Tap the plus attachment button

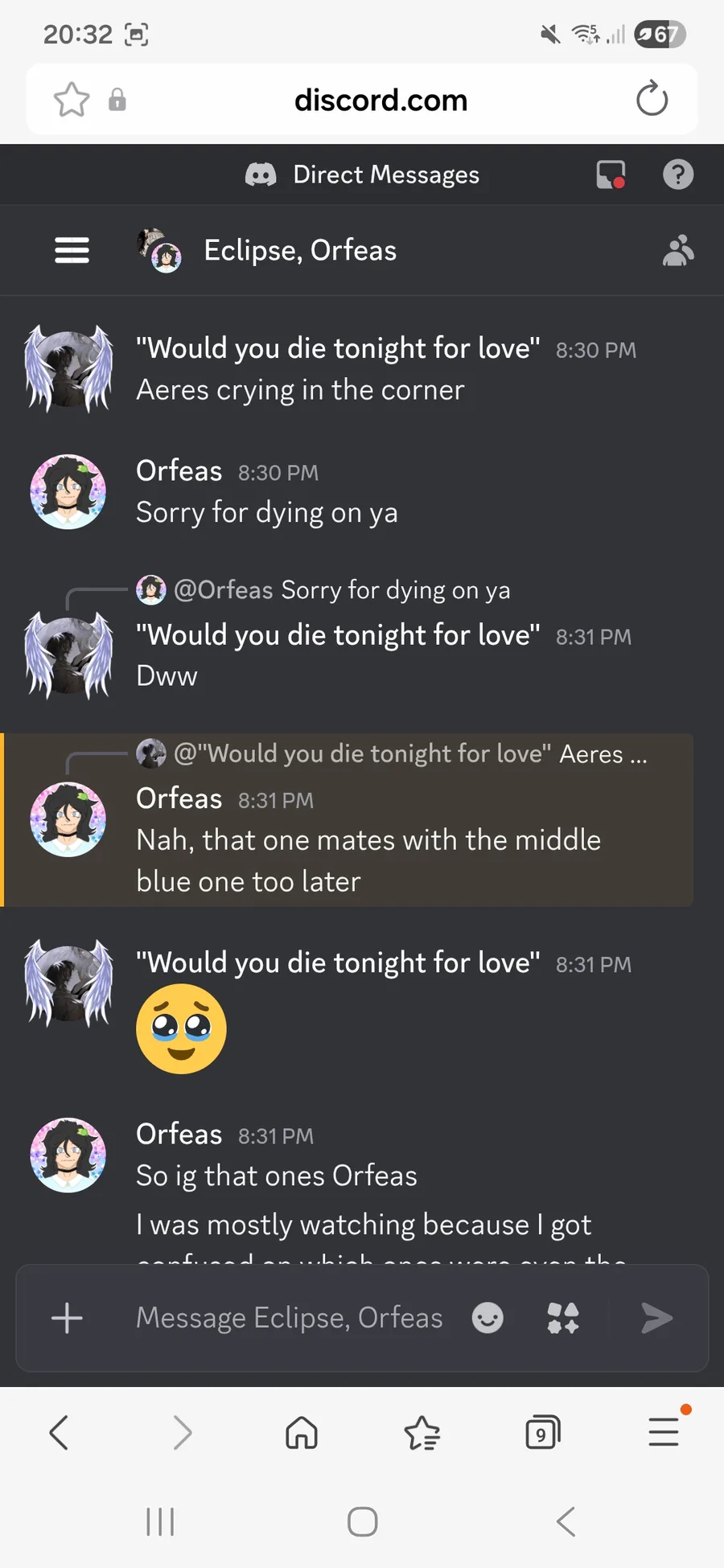(x=67, y=1318)
